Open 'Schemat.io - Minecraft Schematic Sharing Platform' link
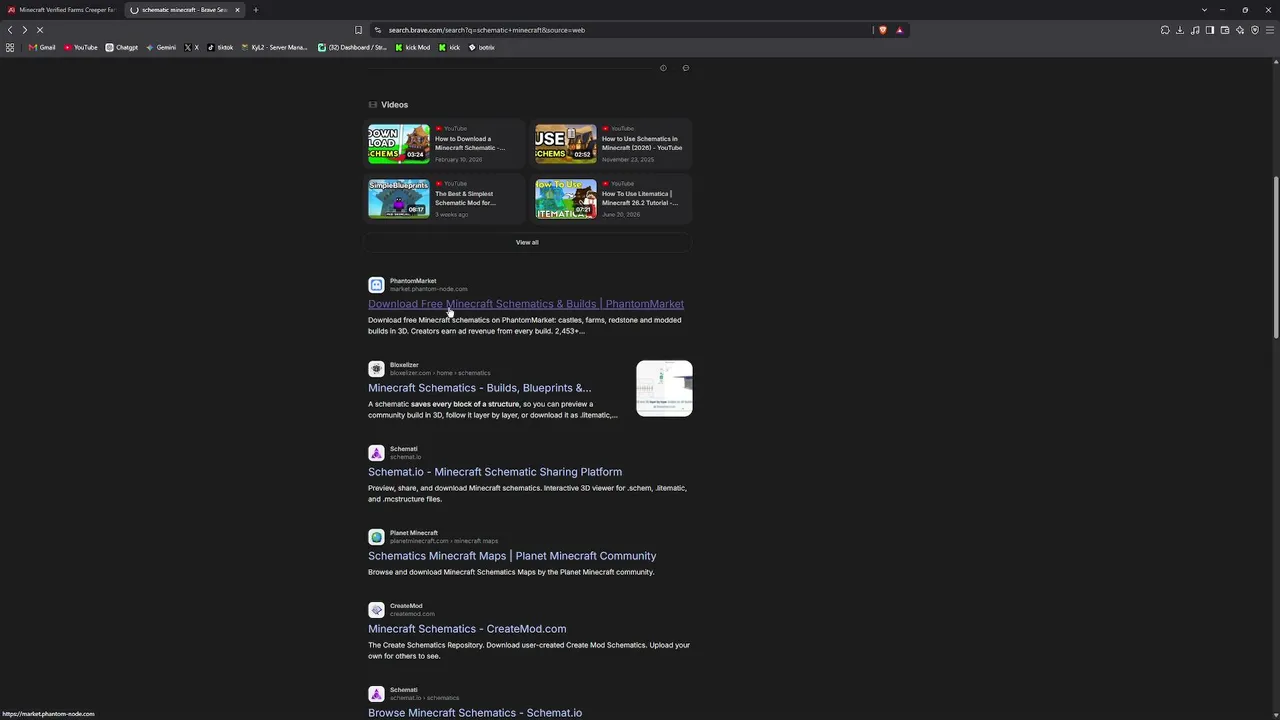 click(x=495, y=472)
